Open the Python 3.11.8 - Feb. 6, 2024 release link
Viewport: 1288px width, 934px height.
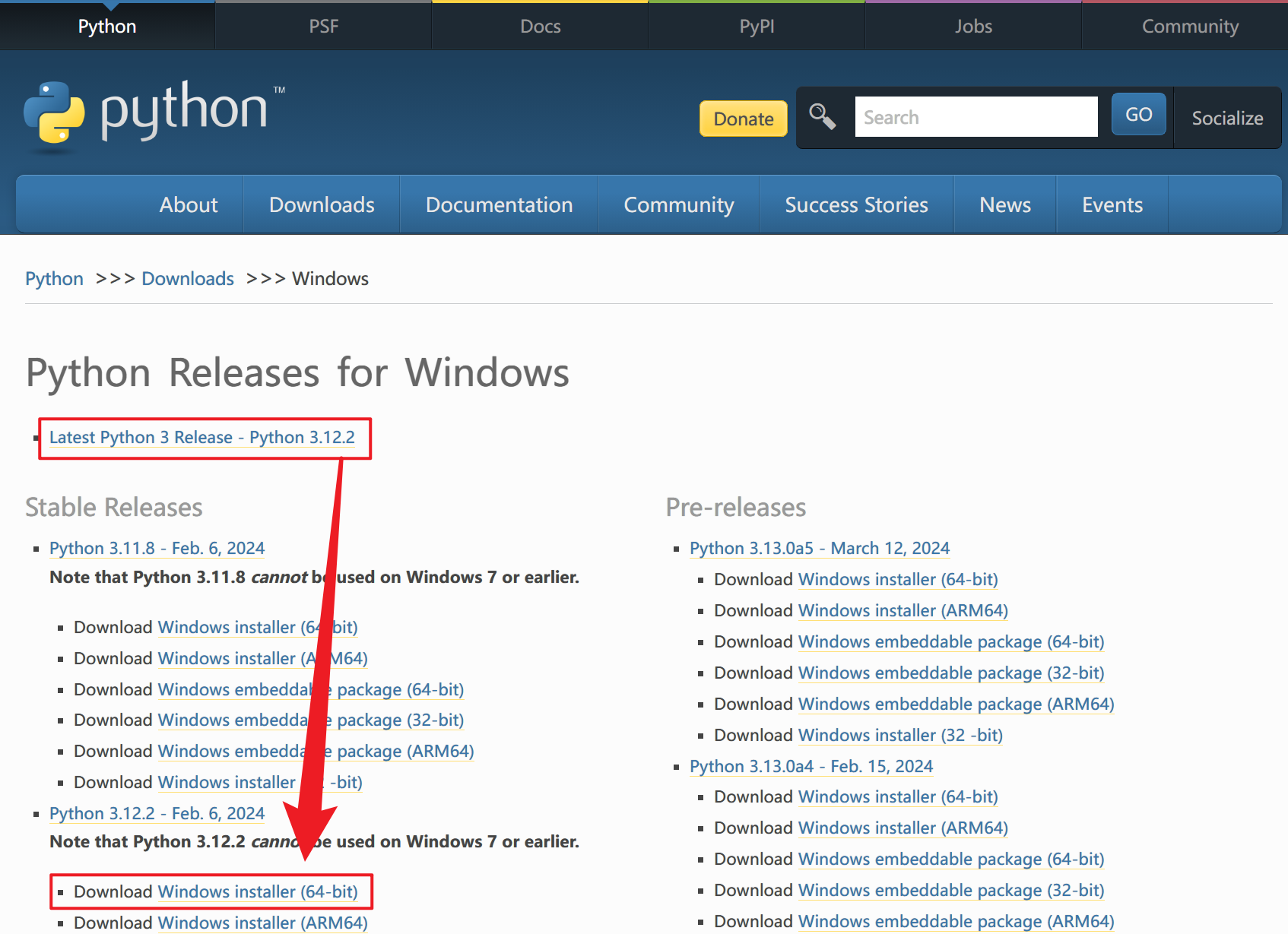pyautogui.click(x=157, y=548)
